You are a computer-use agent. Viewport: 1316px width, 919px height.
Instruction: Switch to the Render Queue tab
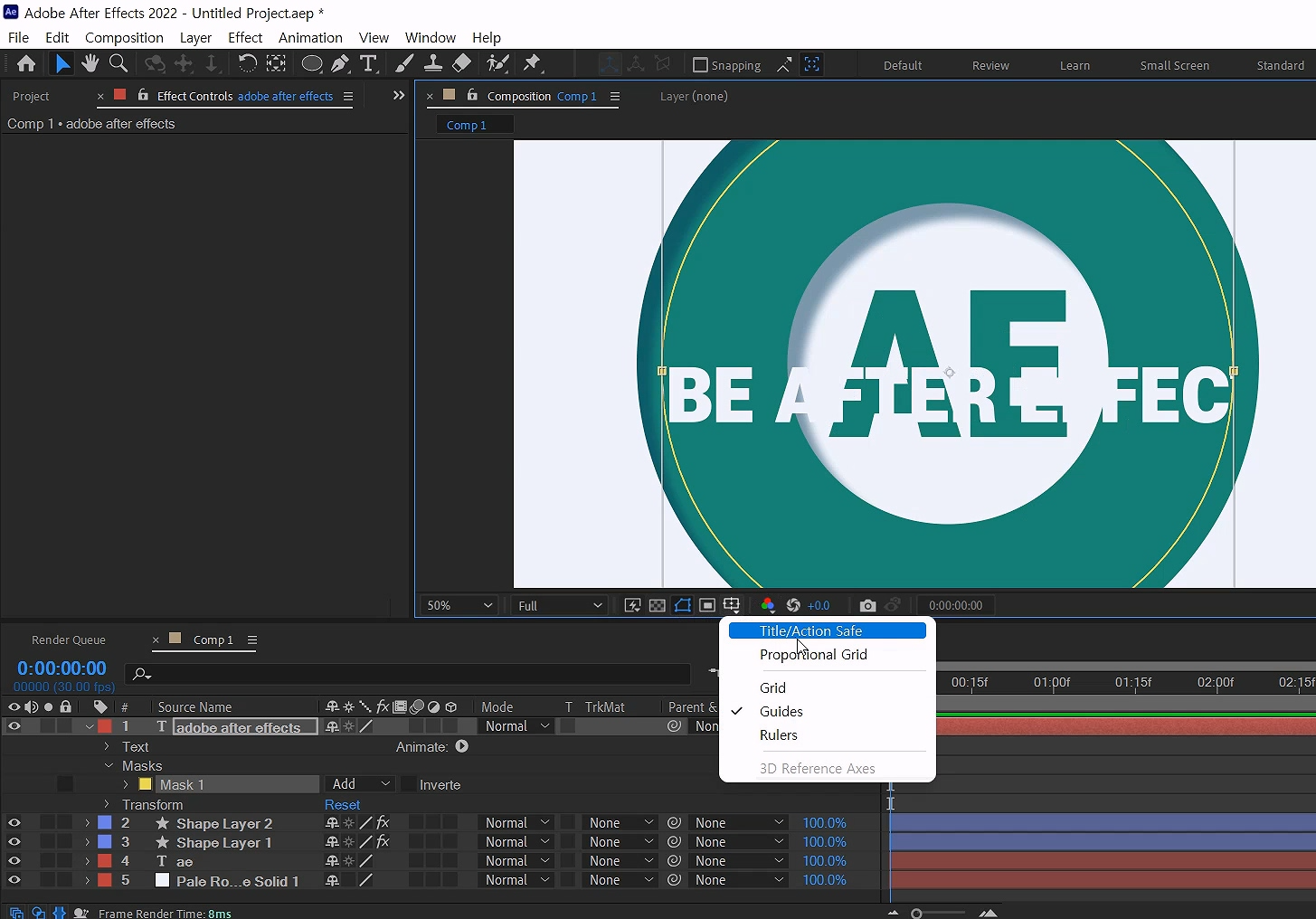pos(69,640)
